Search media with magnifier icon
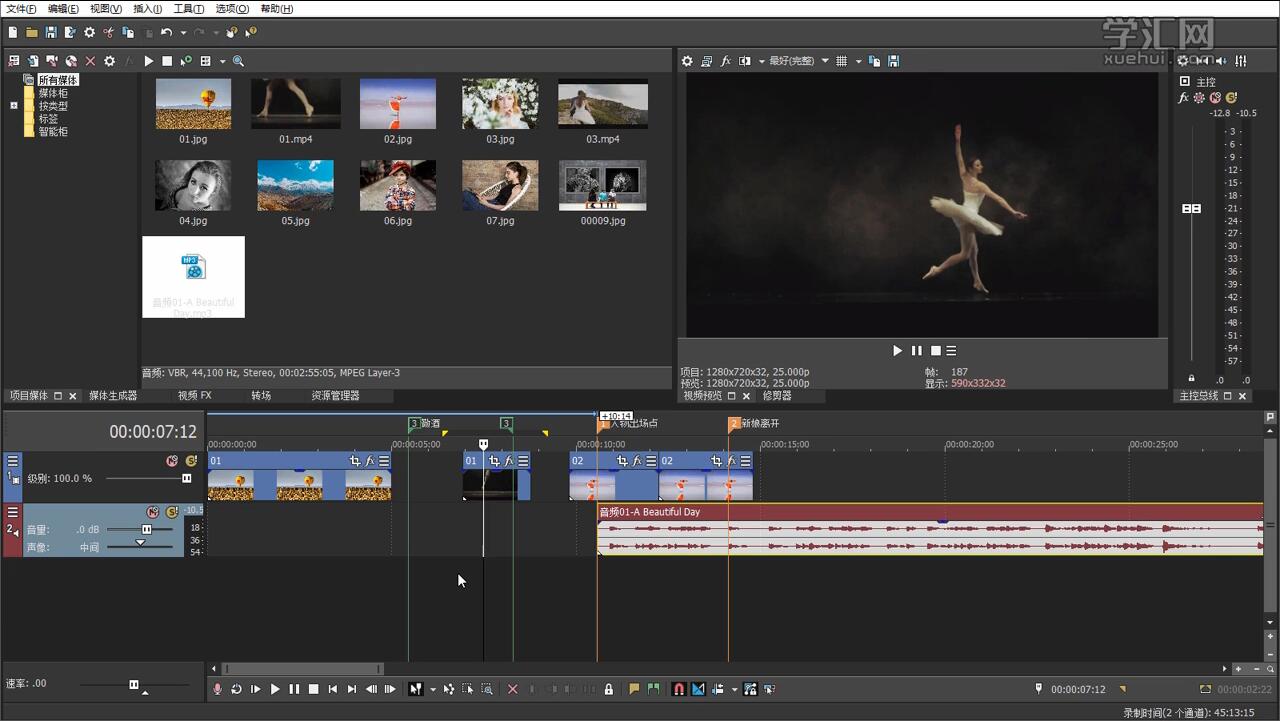The image size is (1280, 721). (238, 61)
